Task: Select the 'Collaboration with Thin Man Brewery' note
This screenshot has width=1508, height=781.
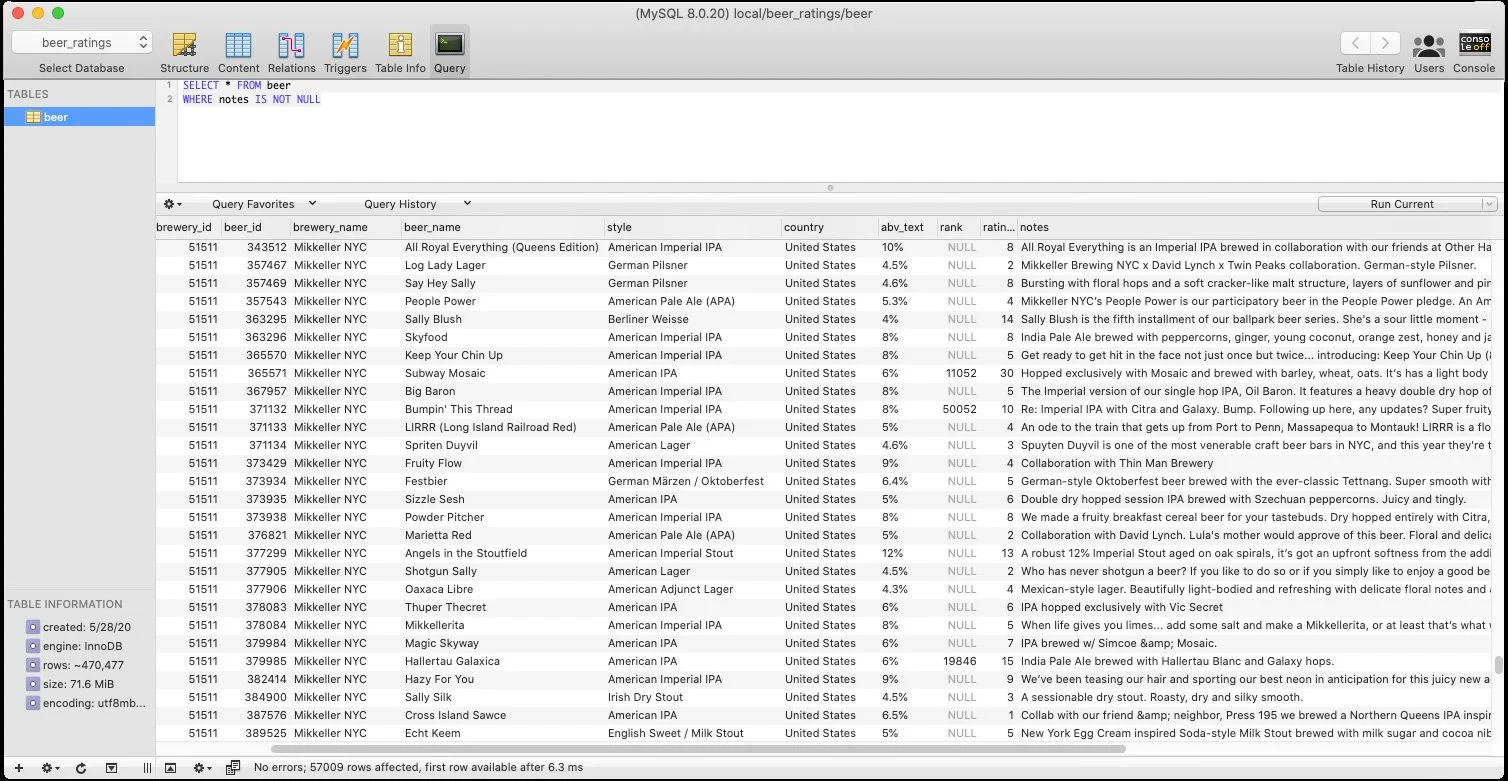Action: 1117,463
